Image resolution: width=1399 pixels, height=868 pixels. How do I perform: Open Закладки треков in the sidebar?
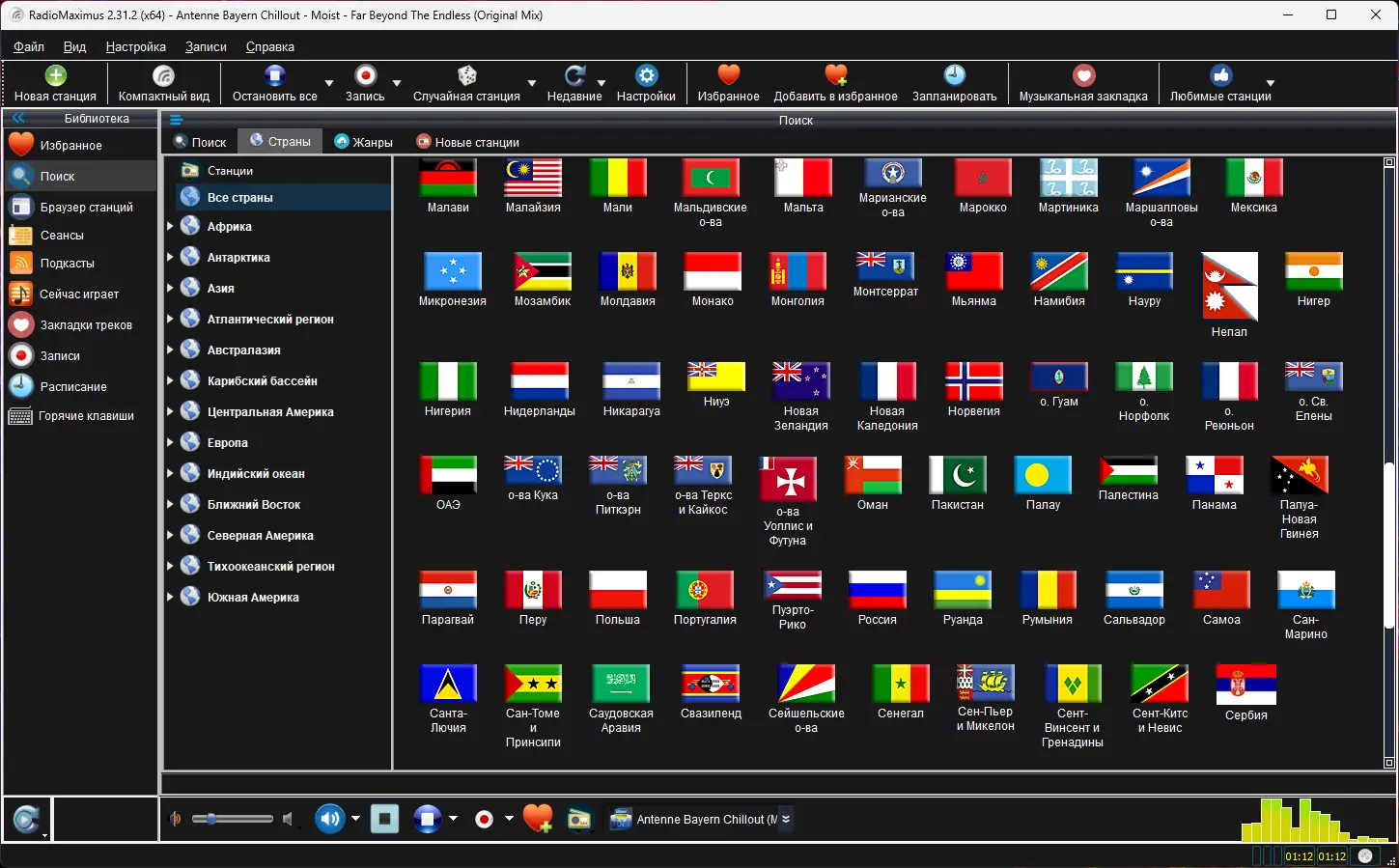coord(80,324)
